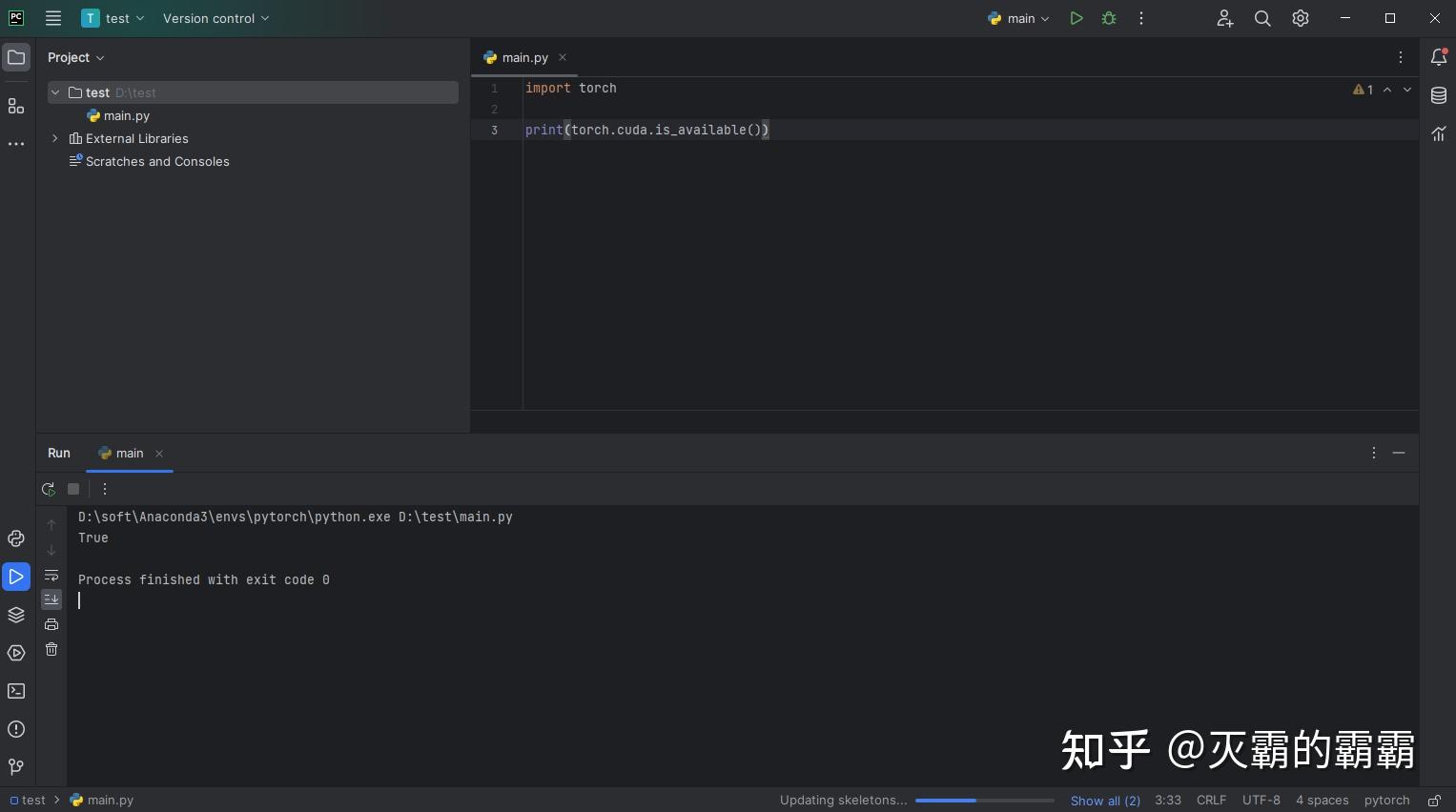Stop the running process

click(x=73, y=489)
